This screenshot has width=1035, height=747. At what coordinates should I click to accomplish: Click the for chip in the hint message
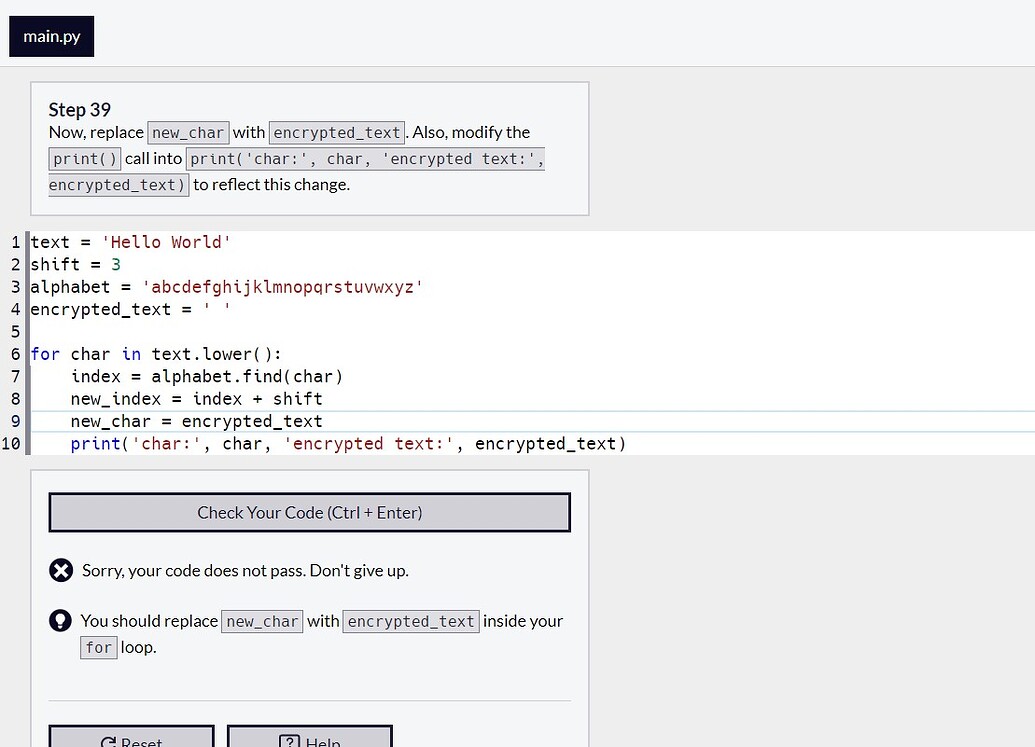tap(98, 647)
